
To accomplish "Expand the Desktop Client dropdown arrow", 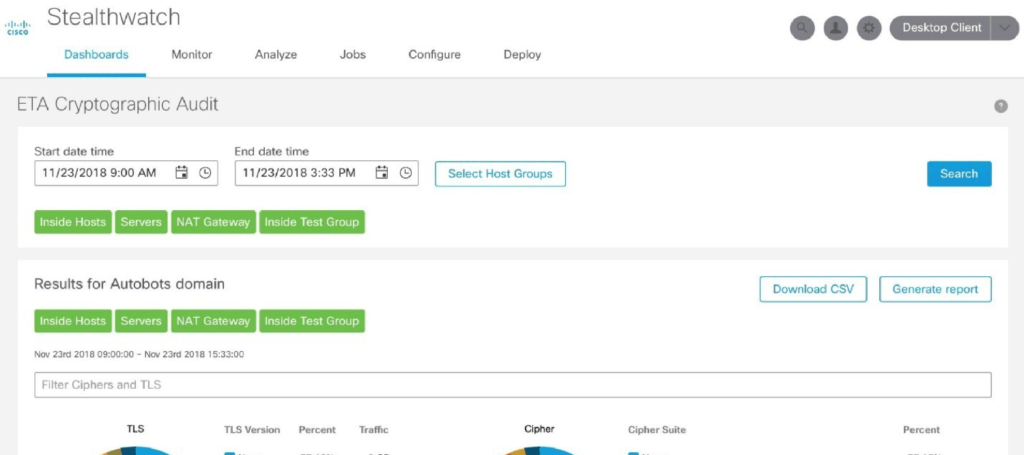I will tap(1004, 28).
